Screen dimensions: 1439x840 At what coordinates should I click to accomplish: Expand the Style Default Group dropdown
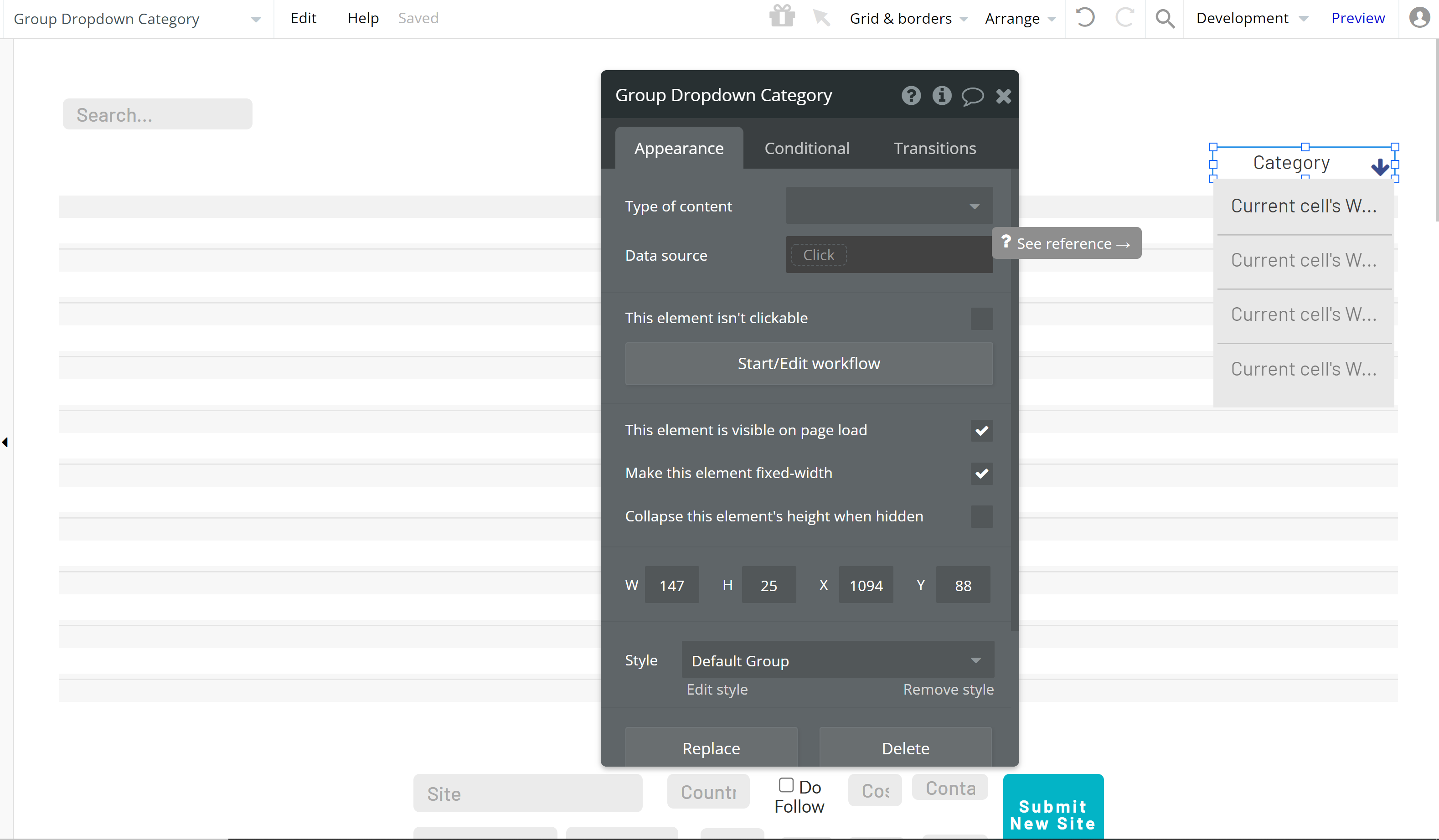(837, 660)
